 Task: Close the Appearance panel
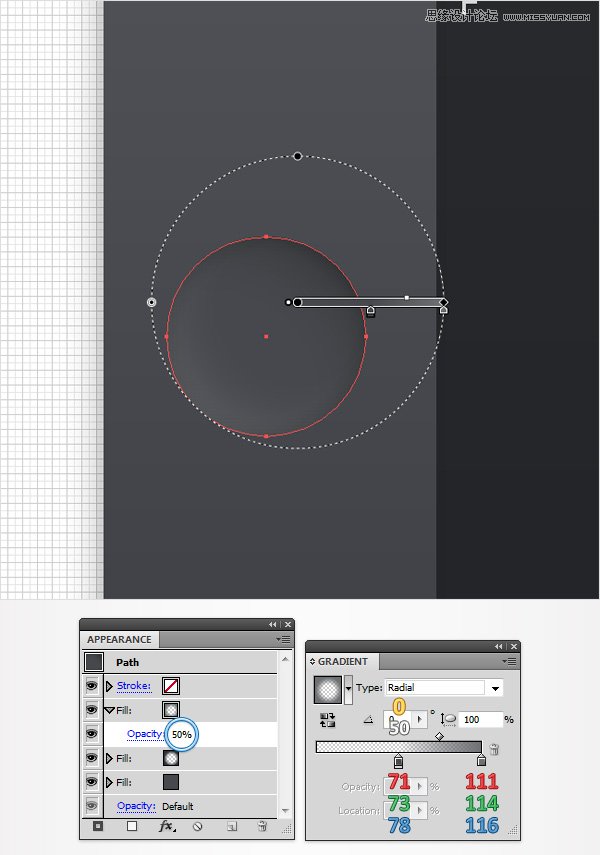point(288,624)
